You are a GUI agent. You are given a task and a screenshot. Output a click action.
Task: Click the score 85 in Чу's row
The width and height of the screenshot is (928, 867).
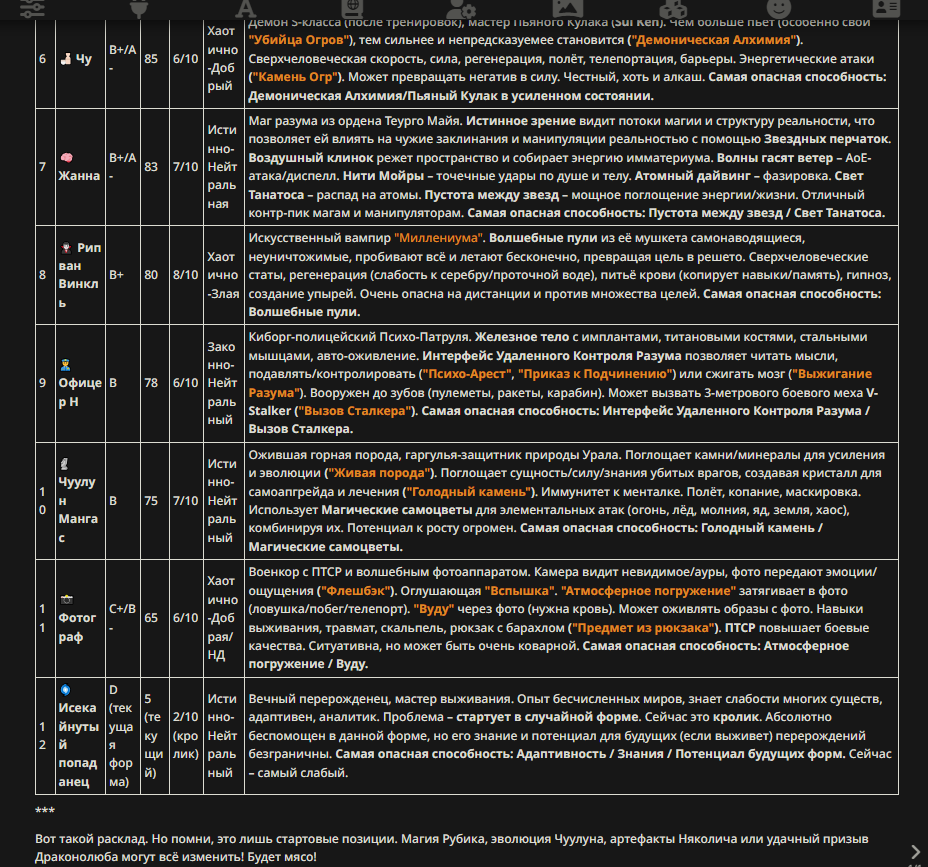(151, 59)
